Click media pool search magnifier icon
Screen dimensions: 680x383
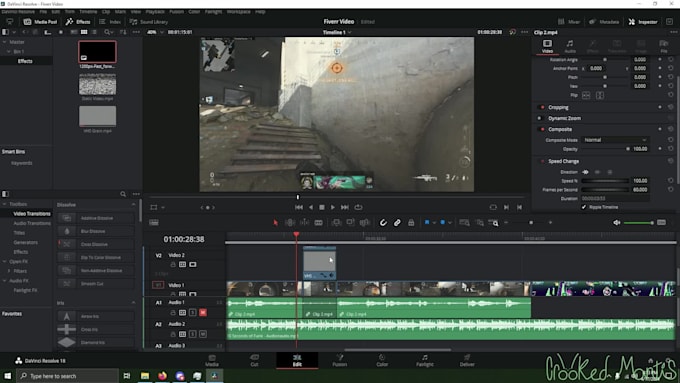tap(107, 32)
